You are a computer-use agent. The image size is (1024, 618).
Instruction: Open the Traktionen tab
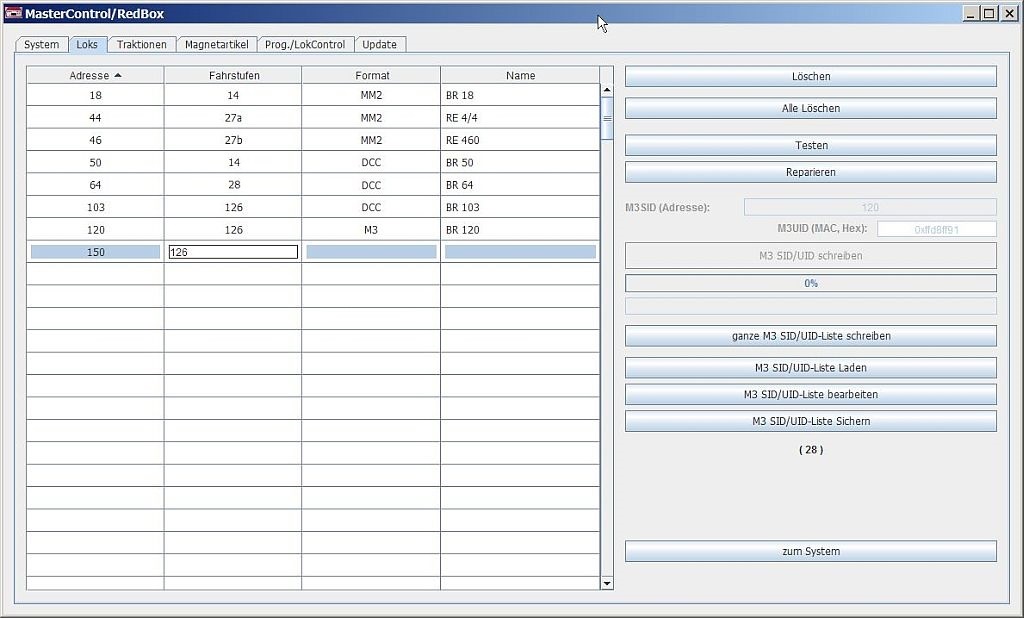pyautogui.click(x=142, y=45)
